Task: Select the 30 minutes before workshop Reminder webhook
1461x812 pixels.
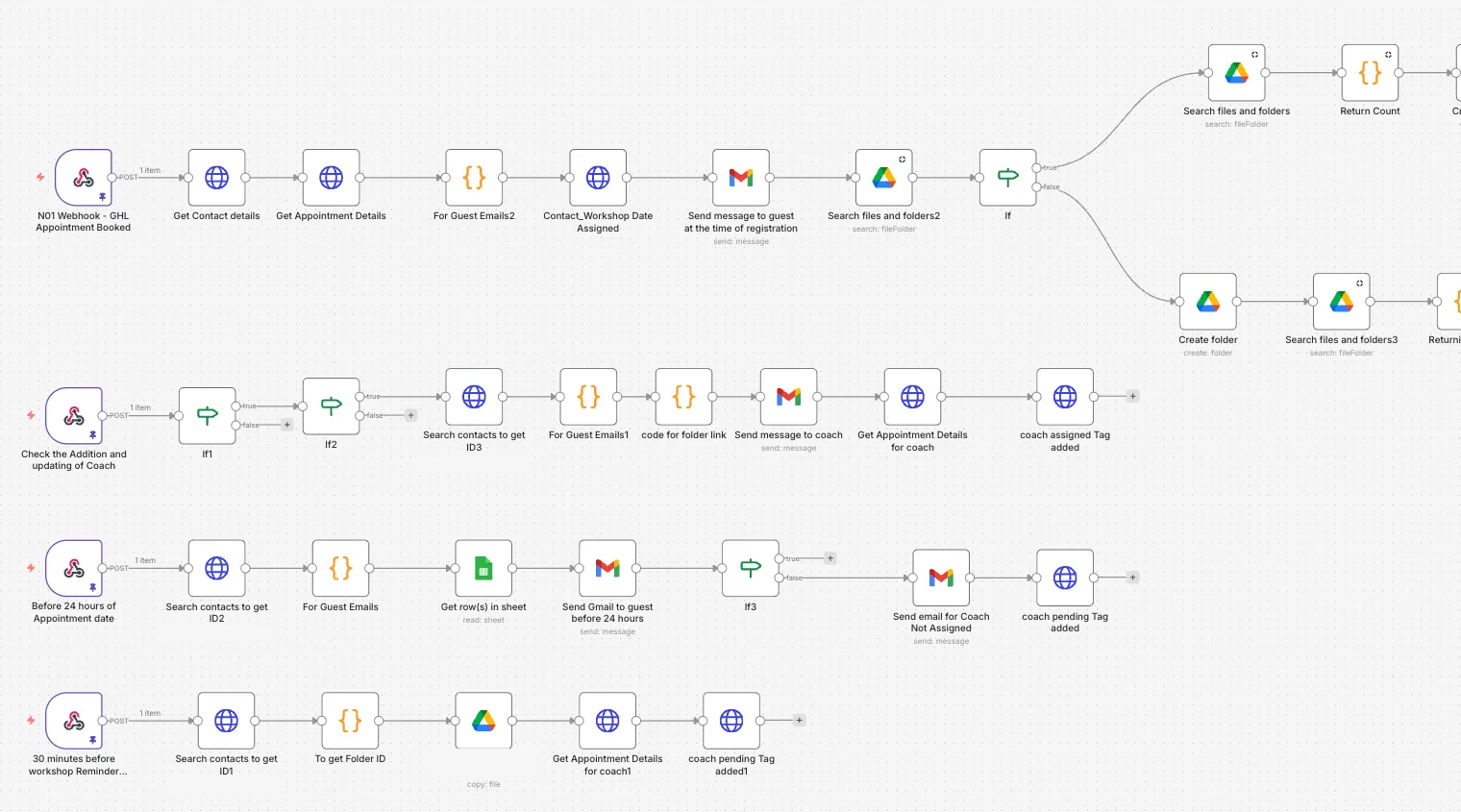Action: 74,721
